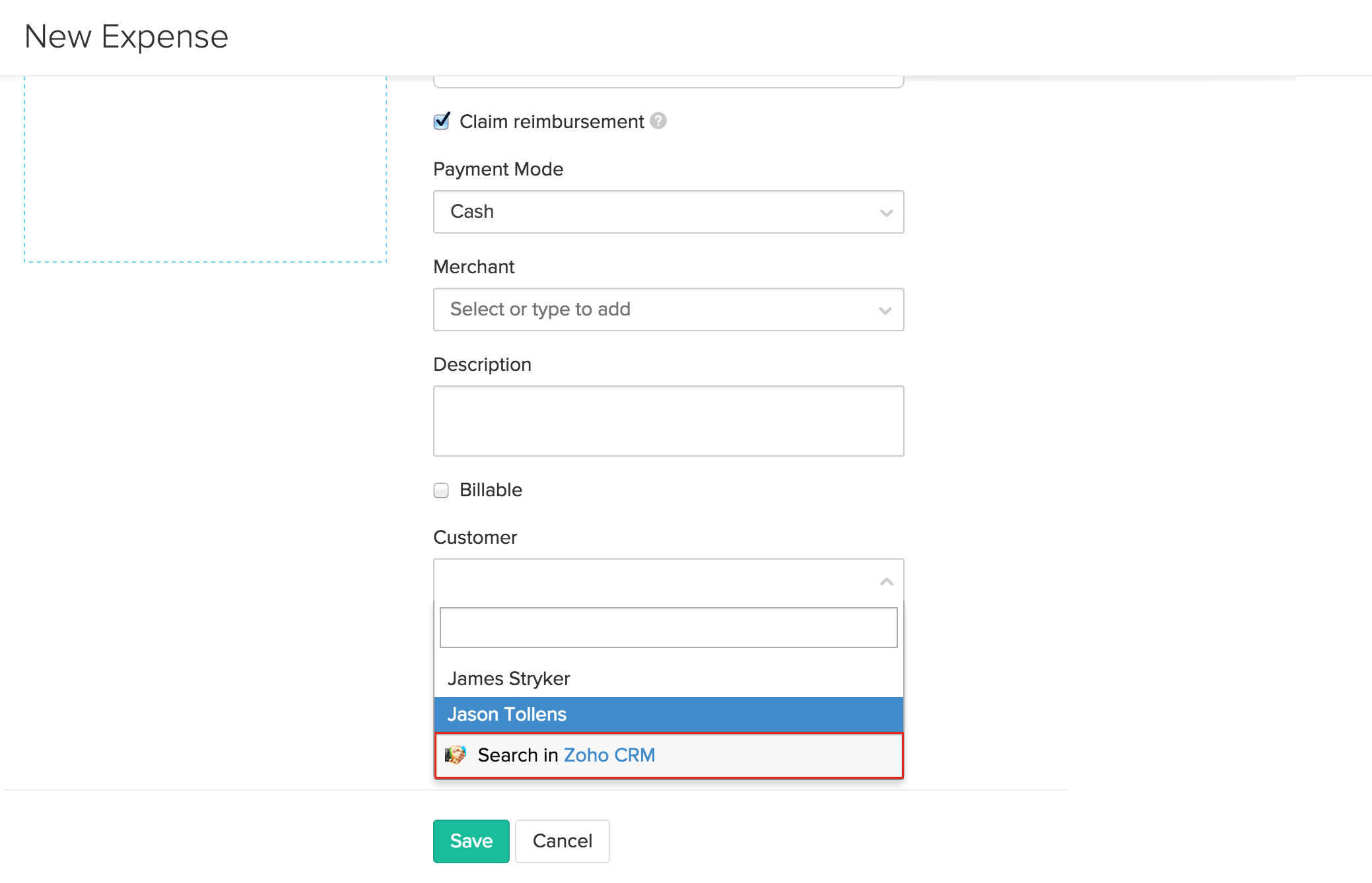Click the Merchant placeholder text field
This screenshot has width=1372, height=883.
pos(540,310)
